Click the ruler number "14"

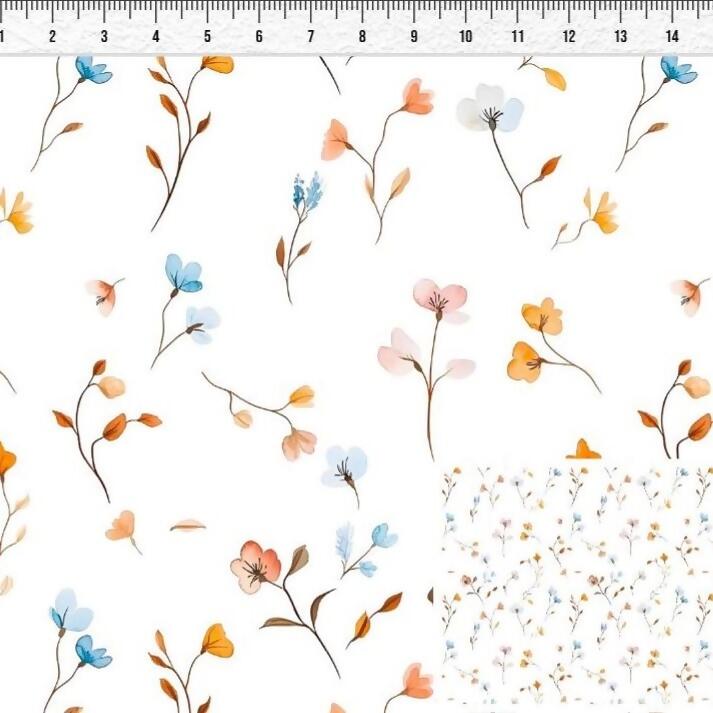(672, 36)
